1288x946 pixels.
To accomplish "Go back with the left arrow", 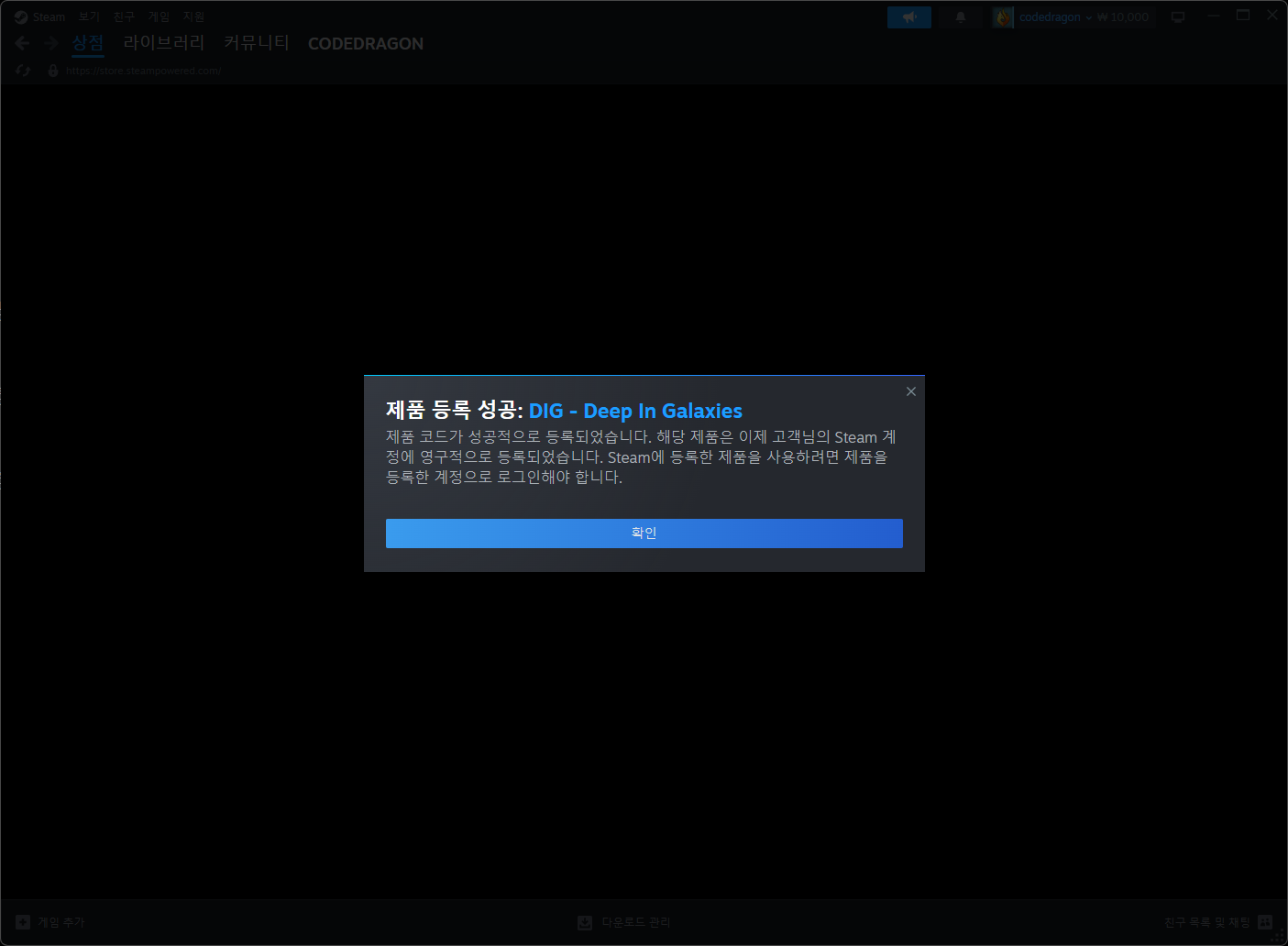I will click(x=23, y=43).
